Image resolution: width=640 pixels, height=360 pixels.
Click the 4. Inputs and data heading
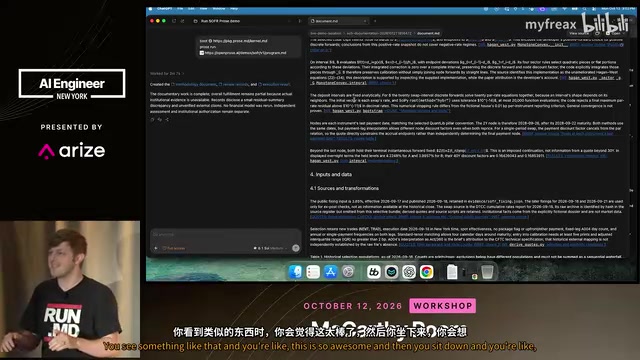331,174
